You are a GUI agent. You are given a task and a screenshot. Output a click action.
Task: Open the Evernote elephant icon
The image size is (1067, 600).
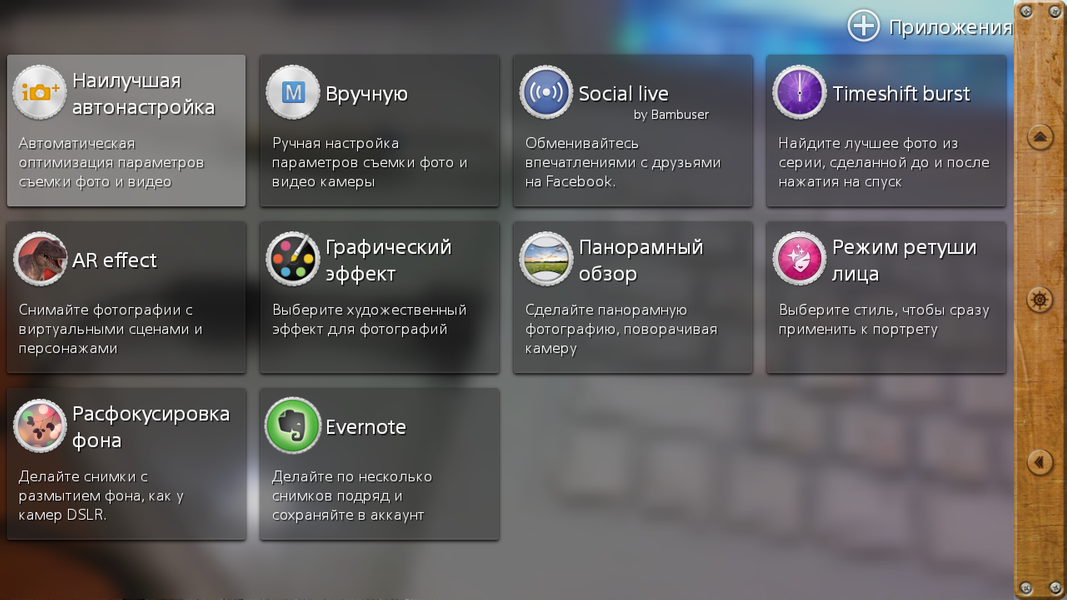(293, 426)
